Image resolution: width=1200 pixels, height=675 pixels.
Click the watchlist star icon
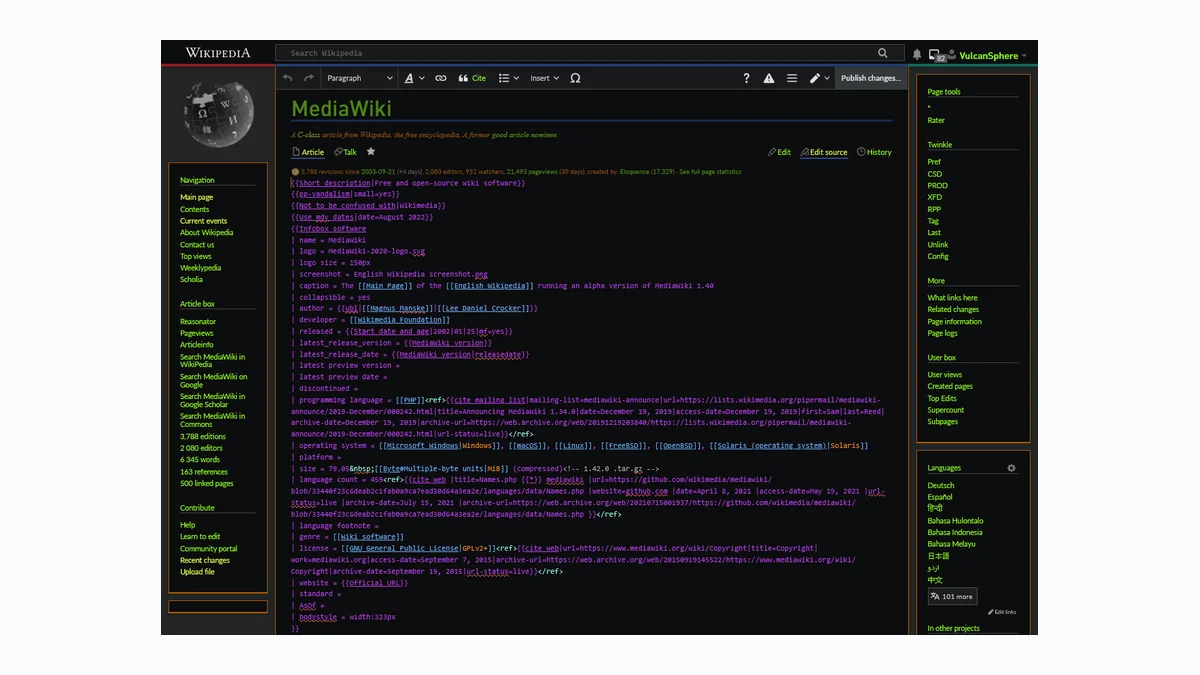point(371,152)
